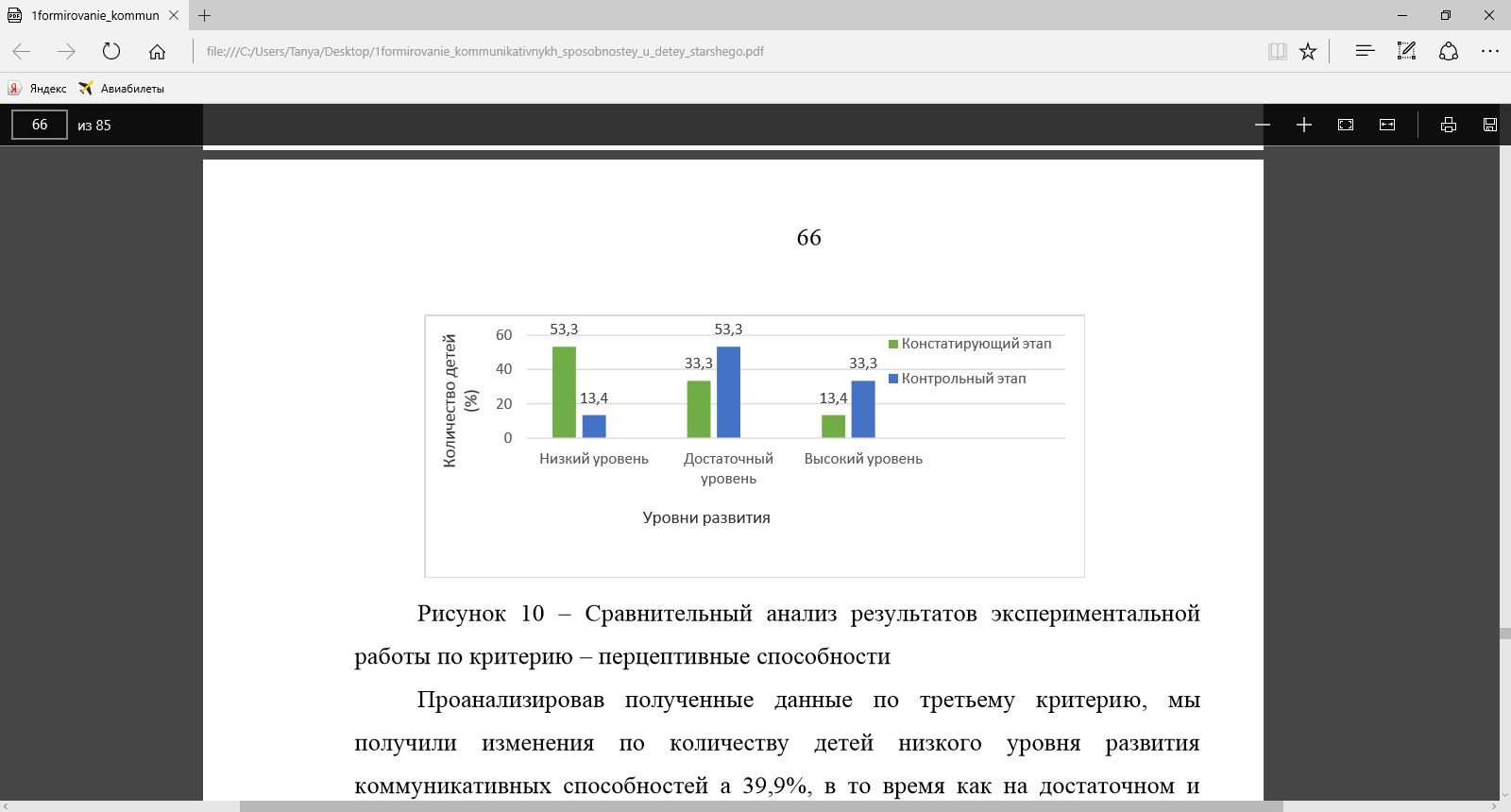Image resolution: width=1511 pixels, height=812 pixels.
Task: Open the Авиабилеты bookmark
Action: (x=122, y=88)
